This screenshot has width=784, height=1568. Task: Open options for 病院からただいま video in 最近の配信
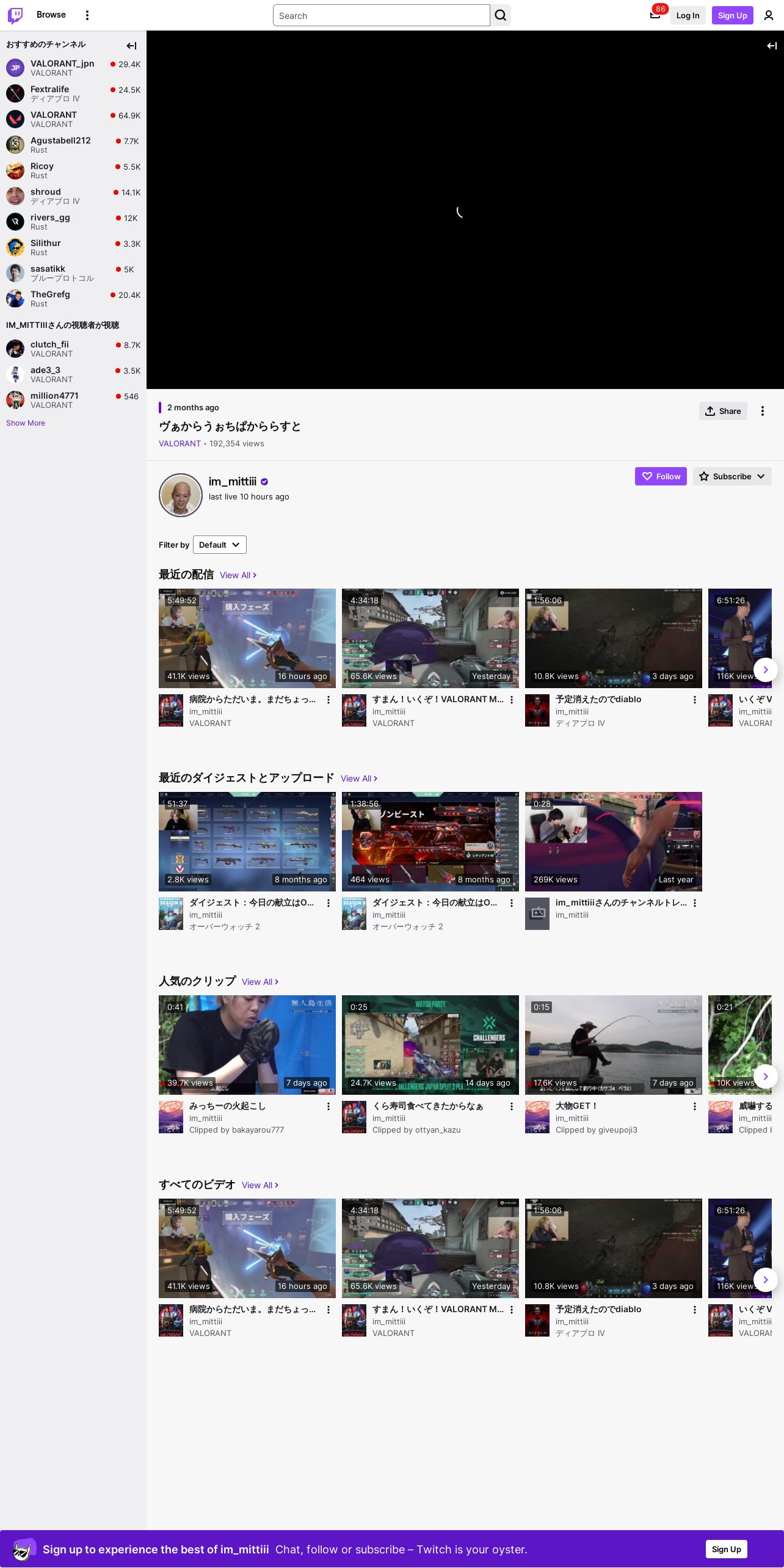[x=328, y=700]
